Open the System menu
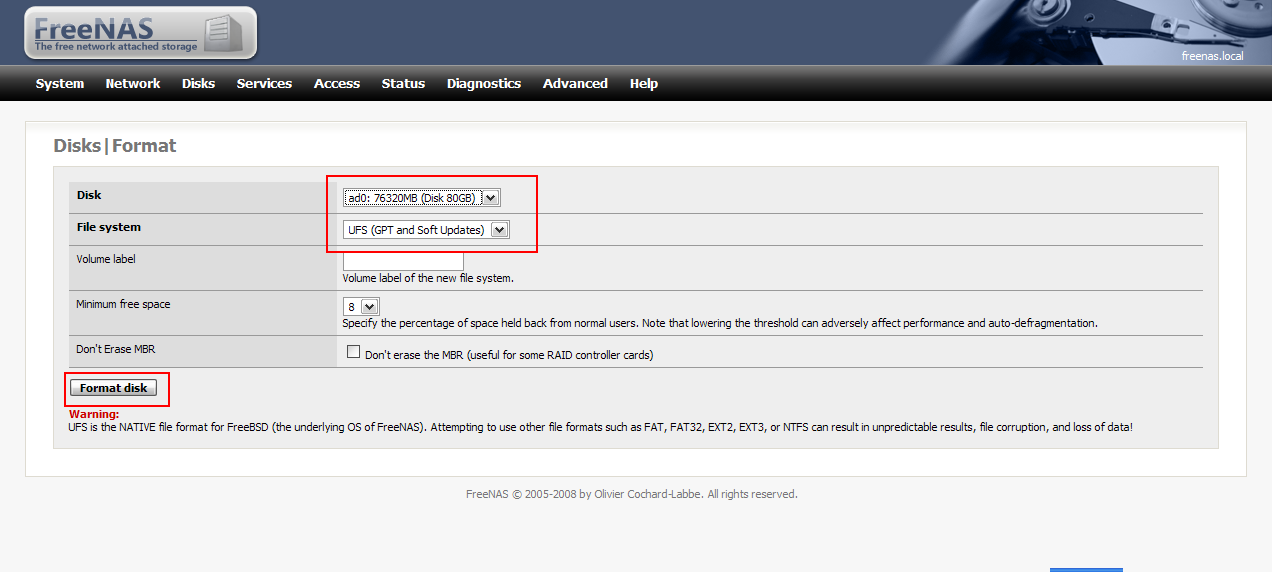 60,84
